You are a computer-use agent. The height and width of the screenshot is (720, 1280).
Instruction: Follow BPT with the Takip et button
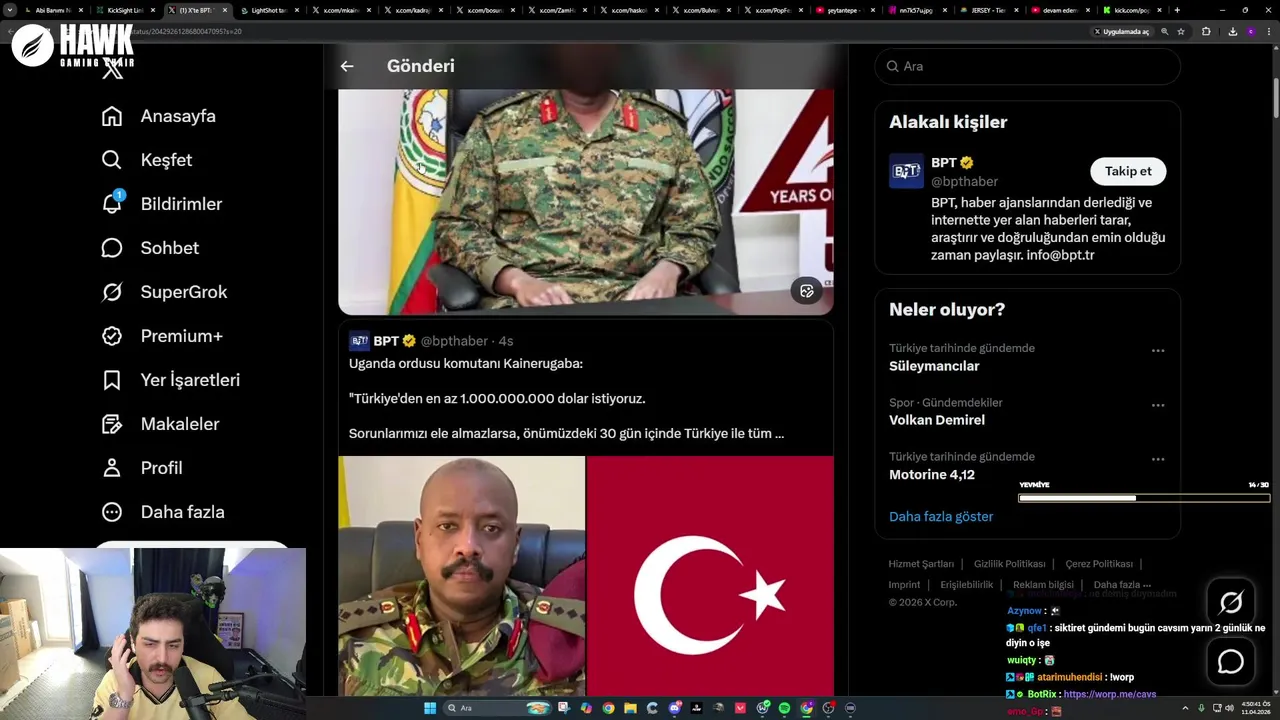coord(1128,171)
